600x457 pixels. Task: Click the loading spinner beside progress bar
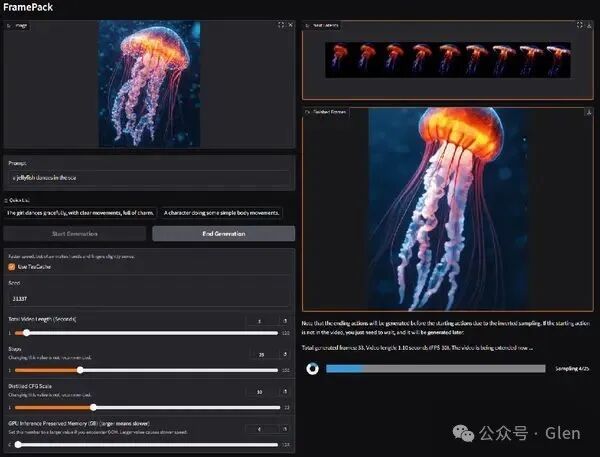coord(313,369)
